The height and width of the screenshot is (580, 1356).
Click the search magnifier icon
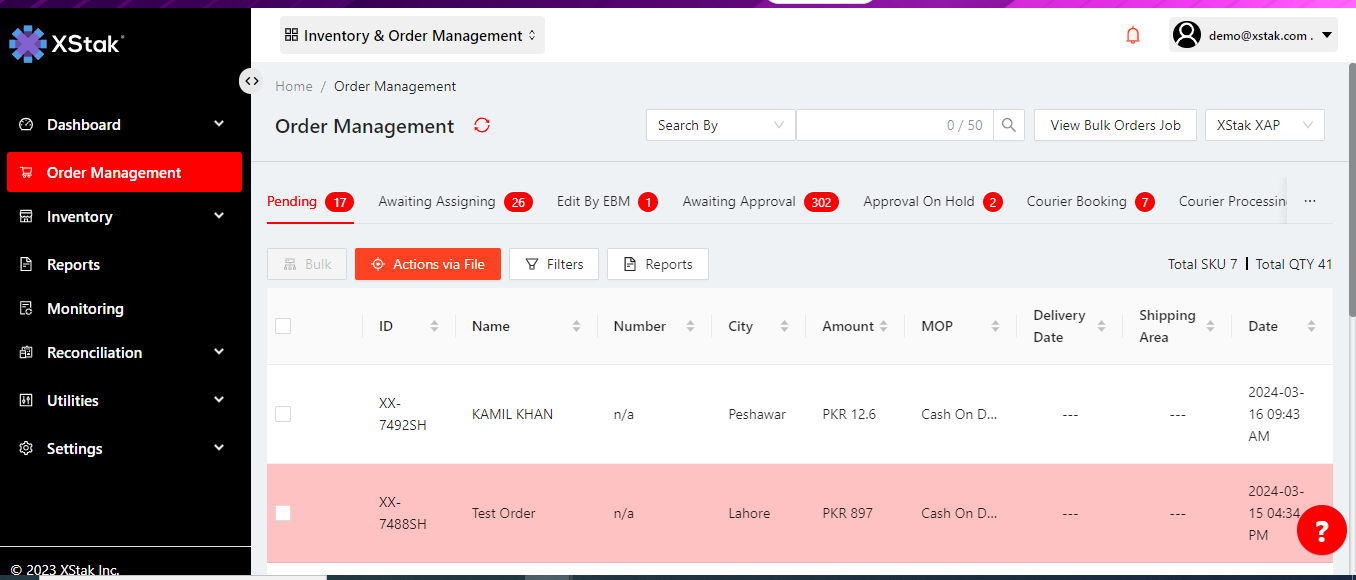1008,125
